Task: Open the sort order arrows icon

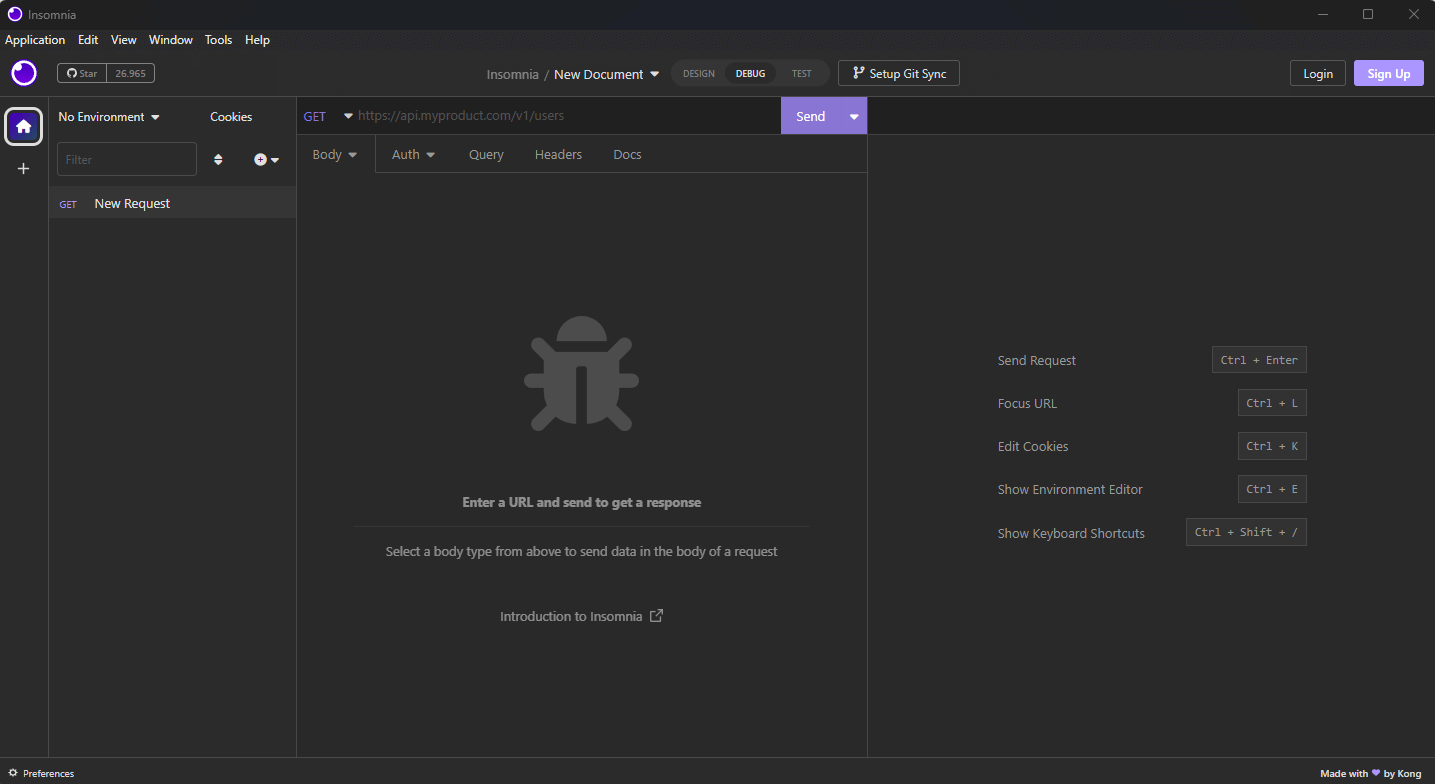Action: pos(218,160)
